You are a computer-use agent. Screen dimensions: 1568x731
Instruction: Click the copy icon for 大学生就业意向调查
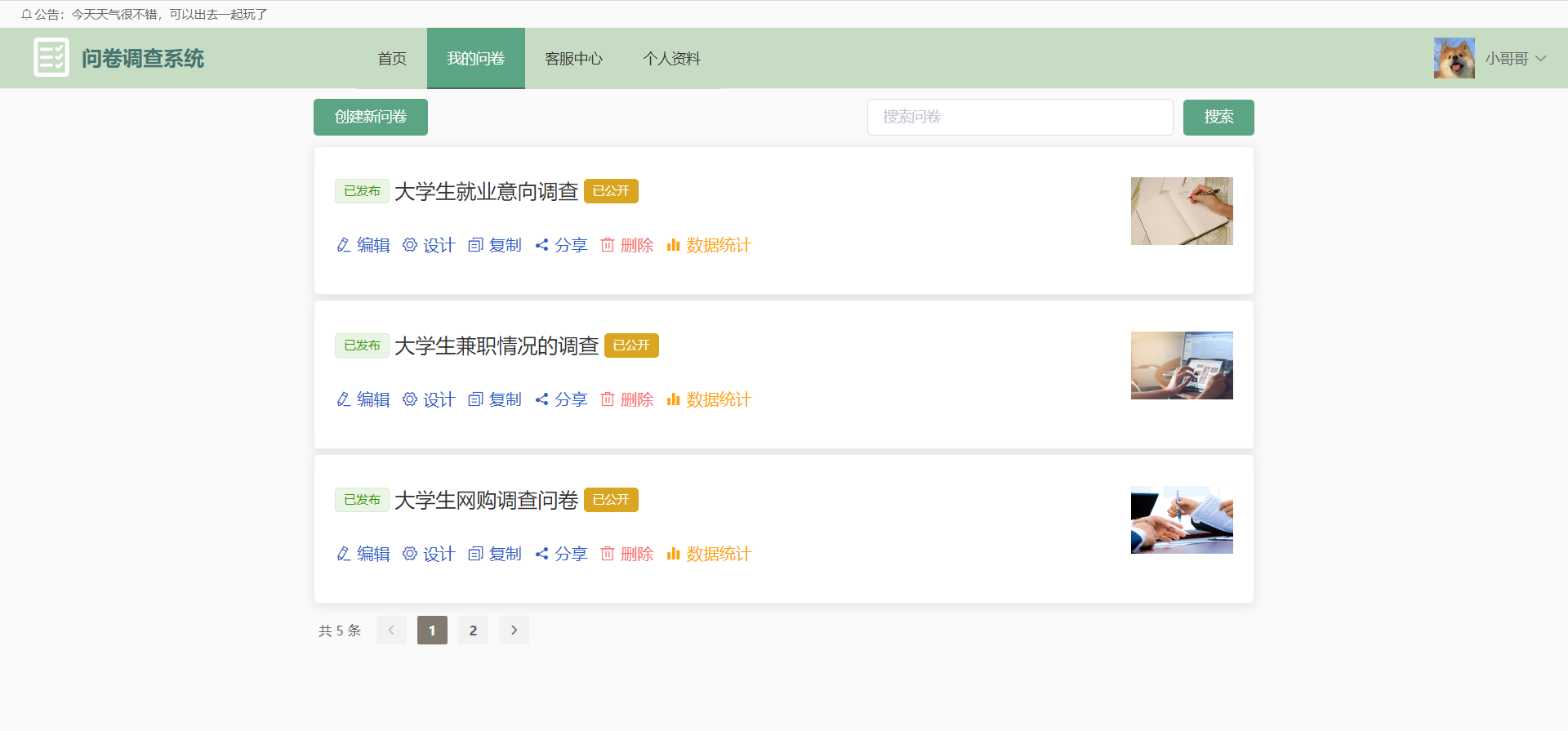[x=475, y=245]
